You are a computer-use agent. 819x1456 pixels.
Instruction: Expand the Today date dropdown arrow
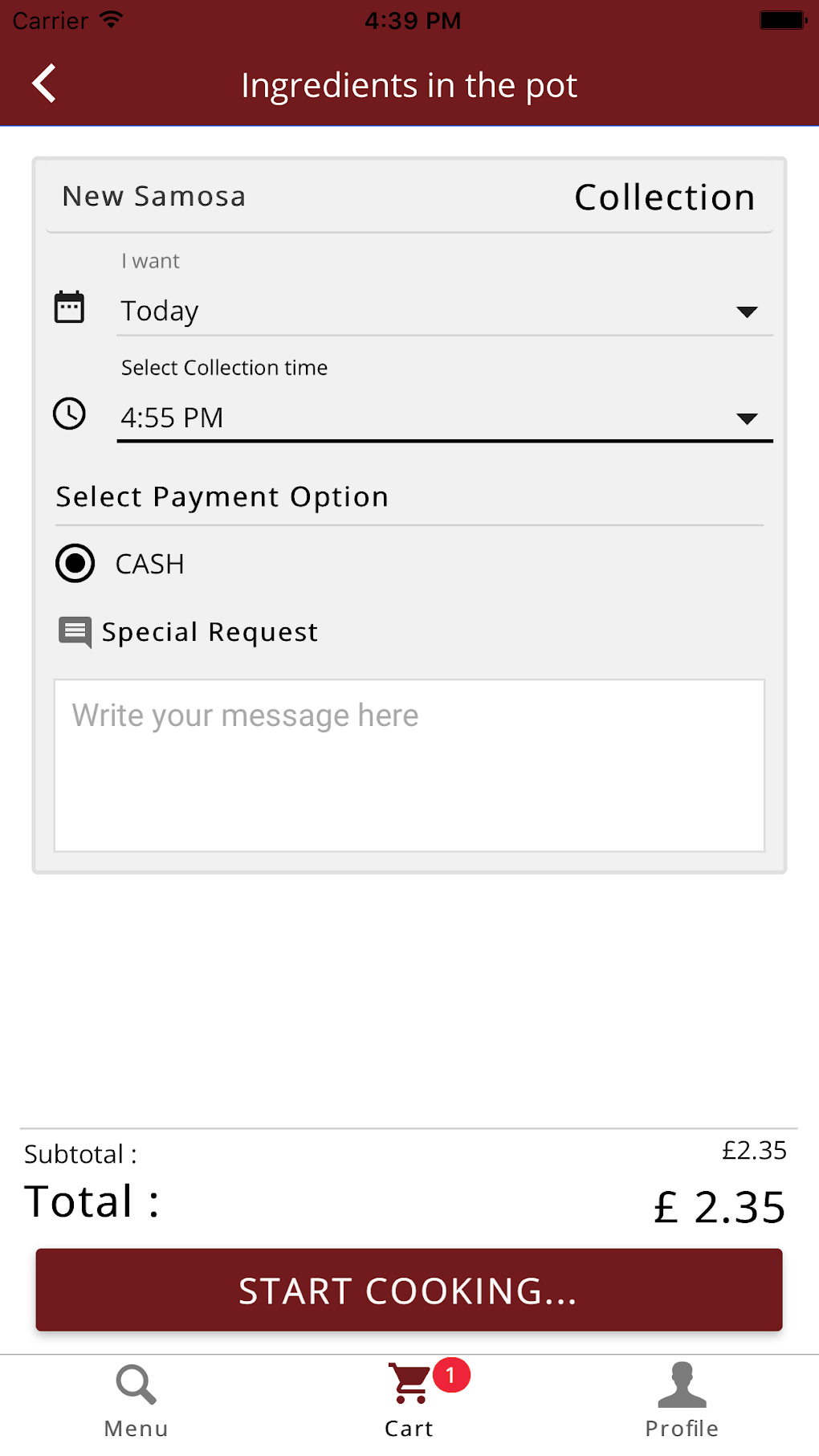tap(747, 312)
